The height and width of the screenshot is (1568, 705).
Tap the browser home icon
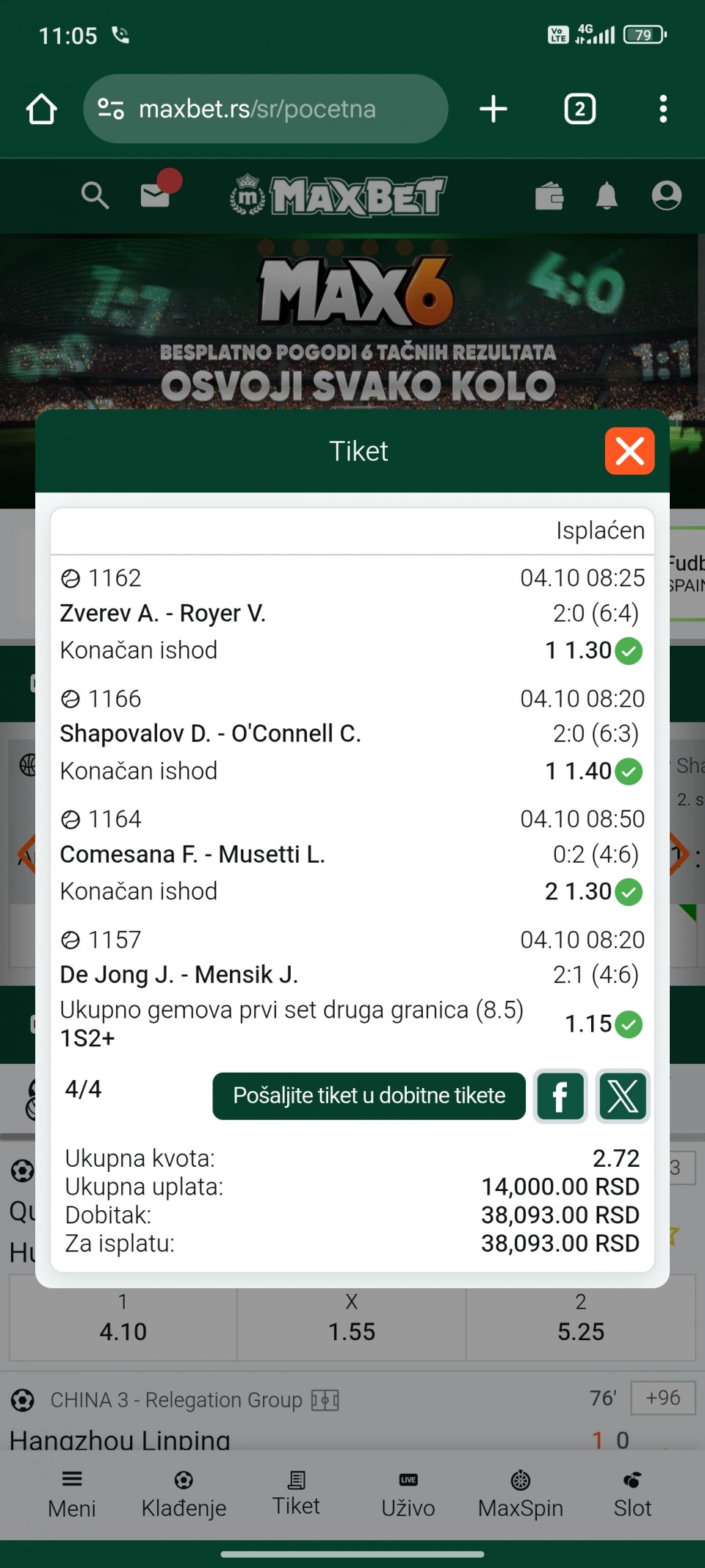click(42, 109)
